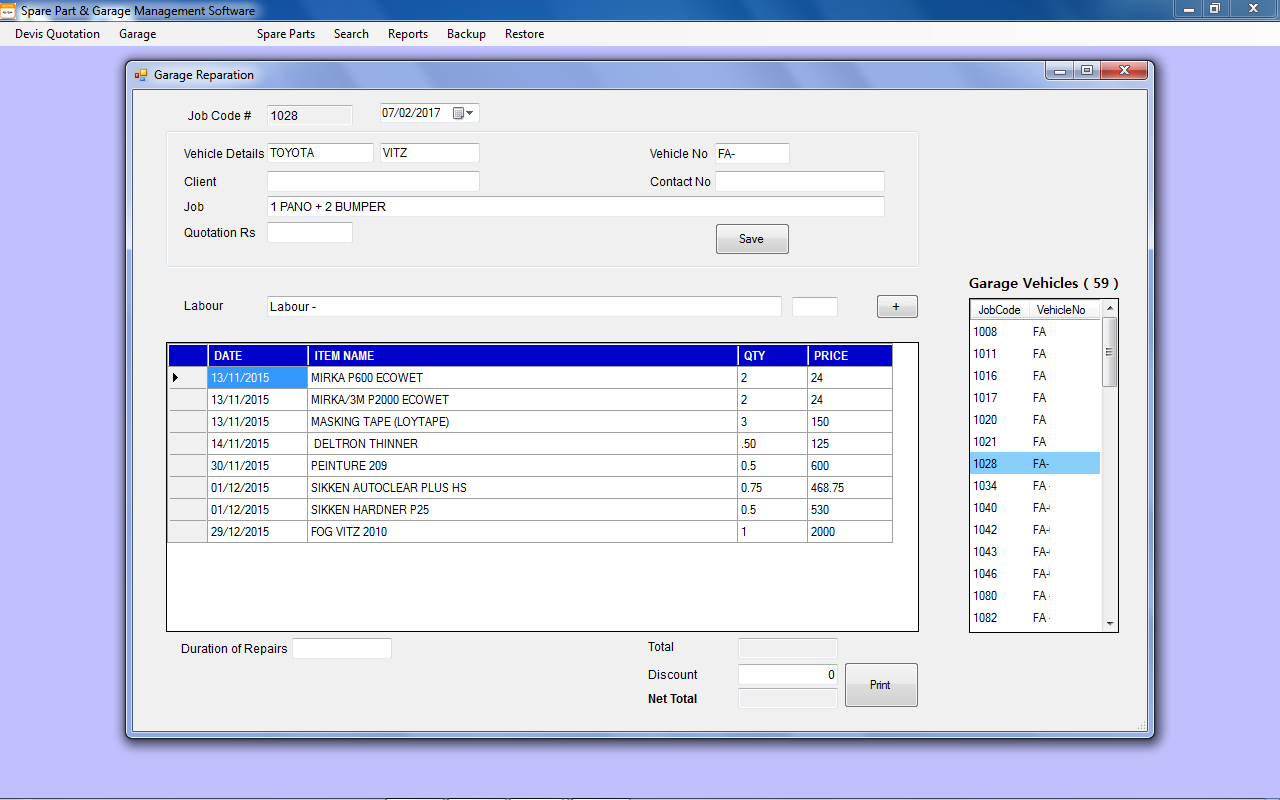Close the Garage Reparation window
This screenshot has width=1280, height=800.
tap(1124, 71)
